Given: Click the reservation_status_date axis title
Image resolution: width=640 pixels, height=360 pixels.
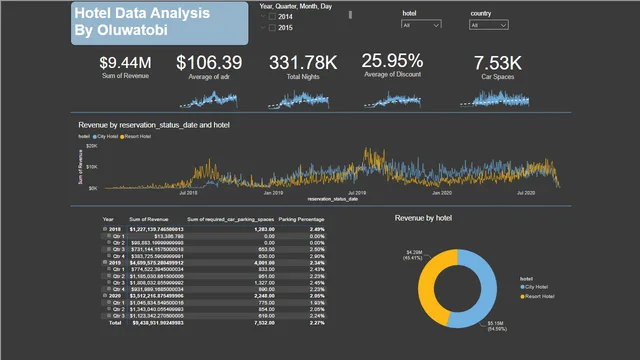Looking at the screenshot, I should (333, 199).
